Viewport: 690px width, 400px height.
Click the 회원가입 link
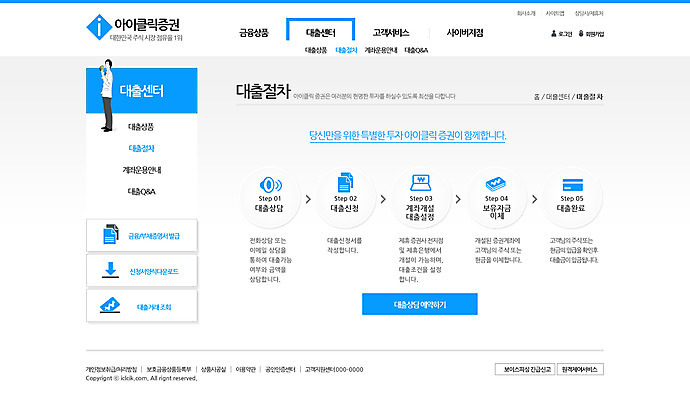point(595,34)
